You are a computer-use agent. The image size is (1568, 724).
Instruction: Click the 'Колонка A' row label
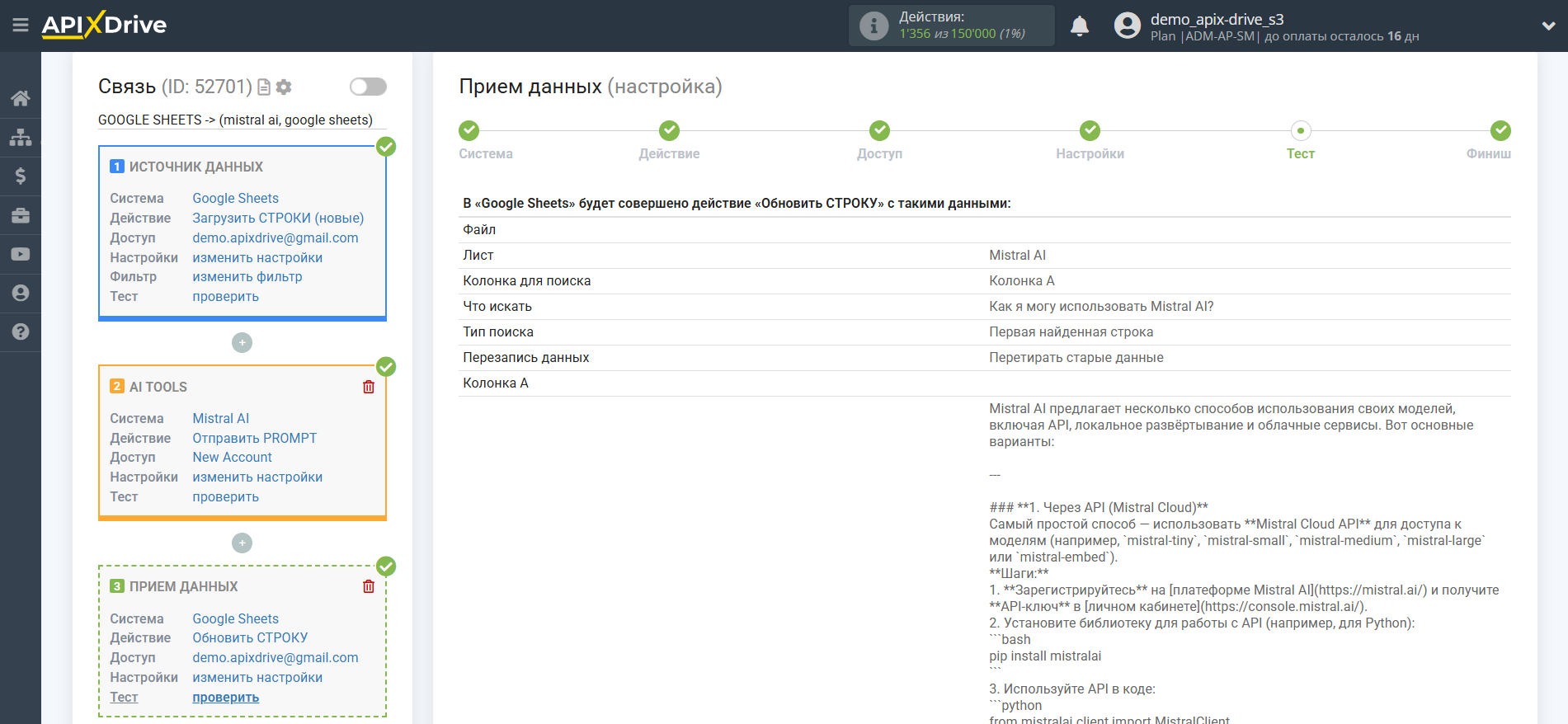495,383
